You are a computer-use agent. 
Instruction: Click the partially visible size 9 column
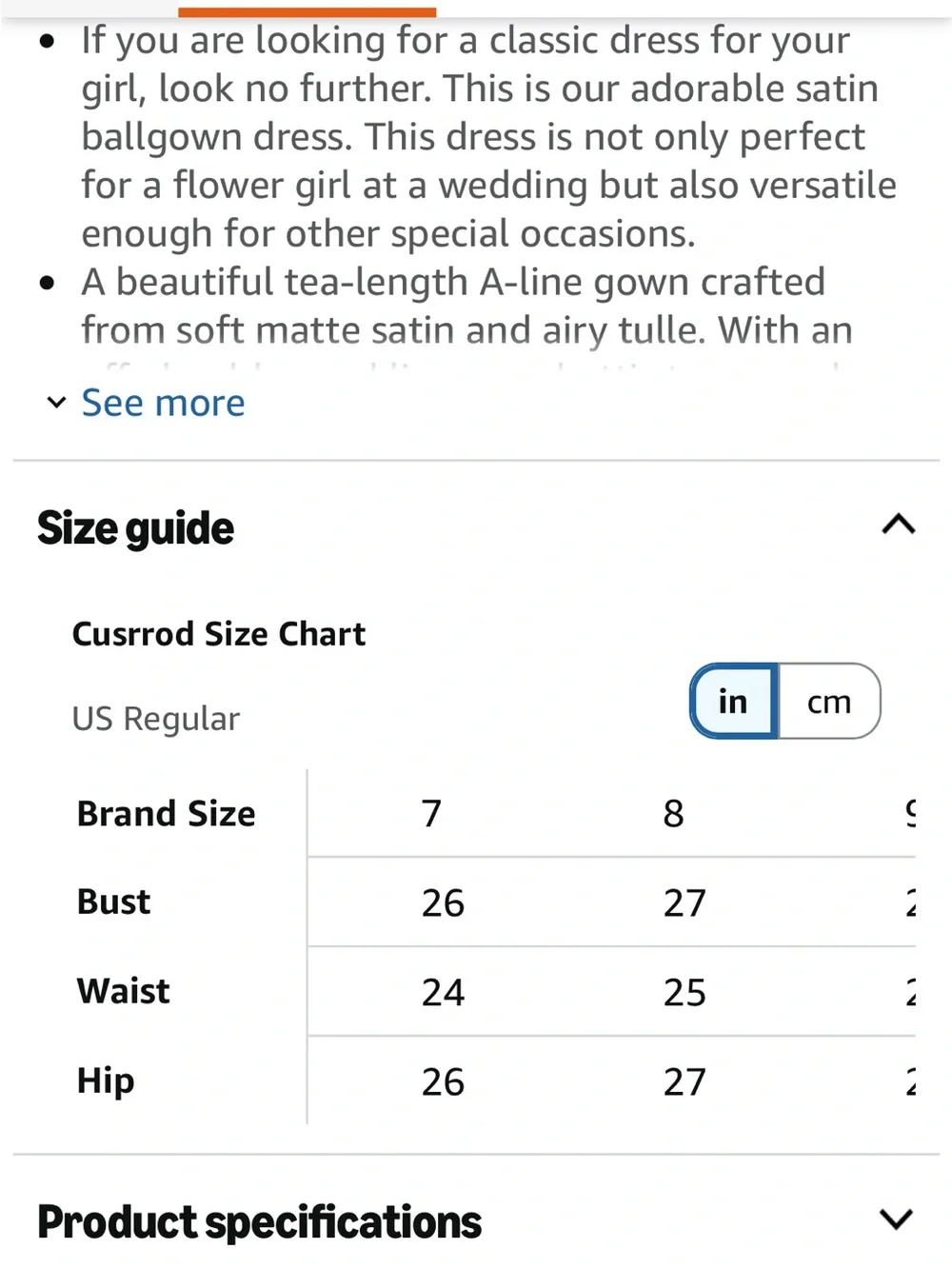point(910,814)
